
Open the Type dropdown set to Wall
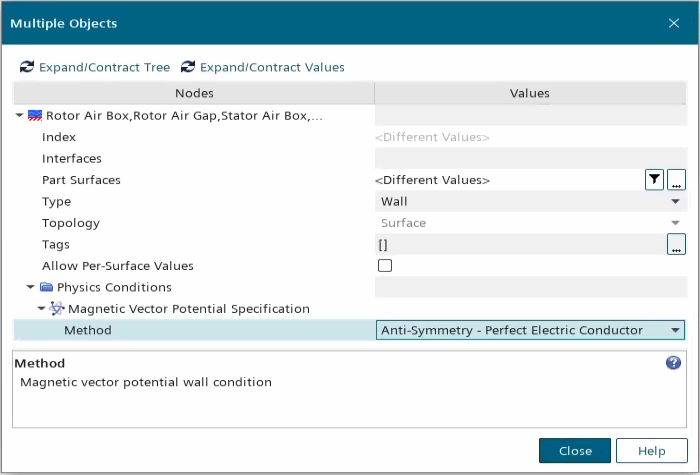(530, 202)
